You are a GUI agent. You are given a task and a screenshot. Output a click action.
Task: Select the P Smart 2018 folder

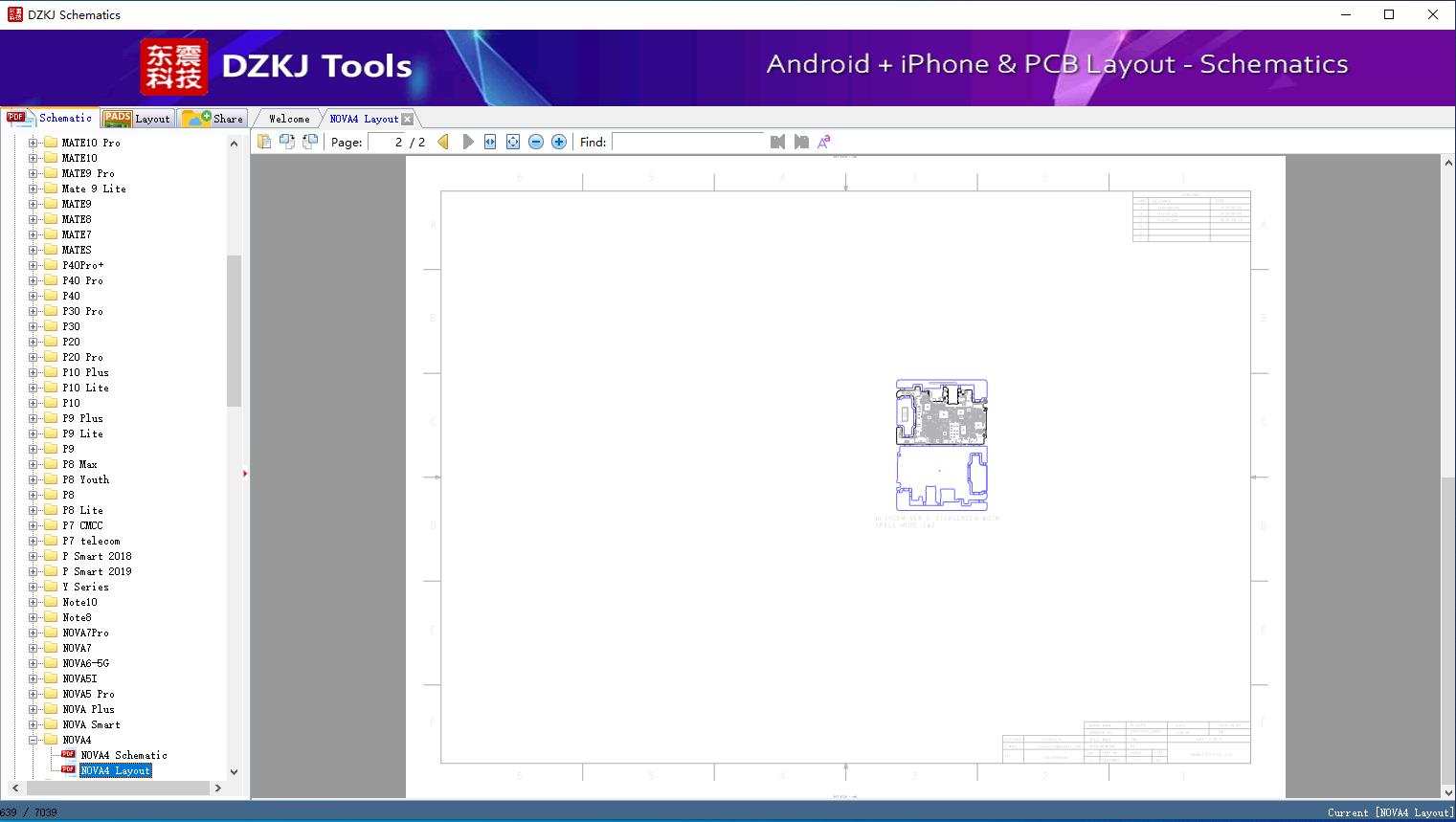pyautogui.click(x=97, y=556)
